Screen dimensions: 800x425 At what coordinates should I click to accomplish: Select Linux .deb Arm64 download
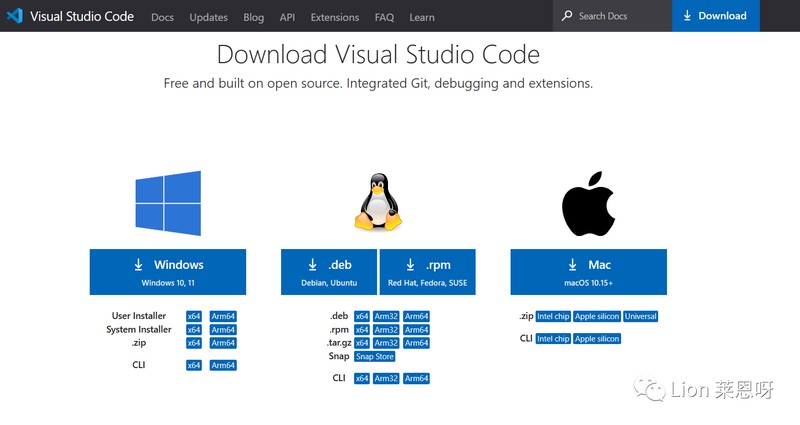416,316
